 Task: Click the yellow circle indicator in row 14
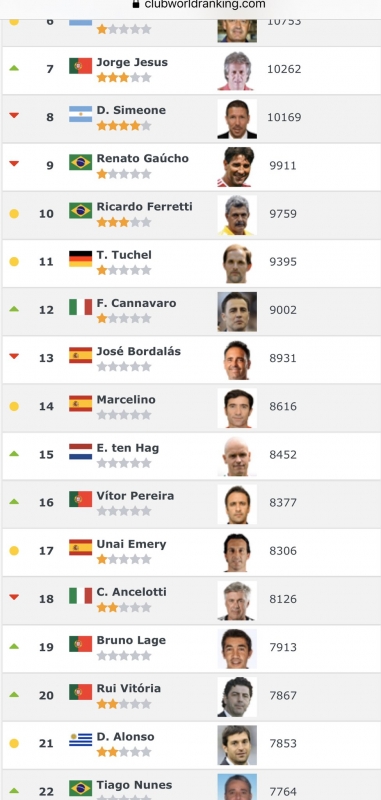14,406
